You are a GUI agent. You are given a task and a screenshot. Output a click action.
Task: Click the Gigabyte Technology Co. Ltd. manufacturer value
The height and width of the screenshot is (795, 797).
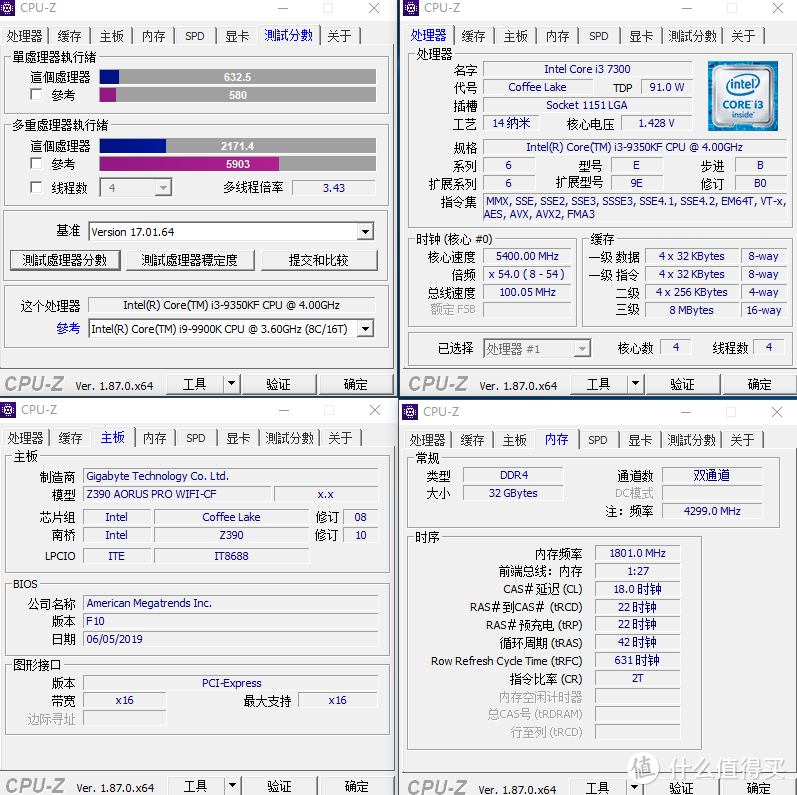click(230, 476)
